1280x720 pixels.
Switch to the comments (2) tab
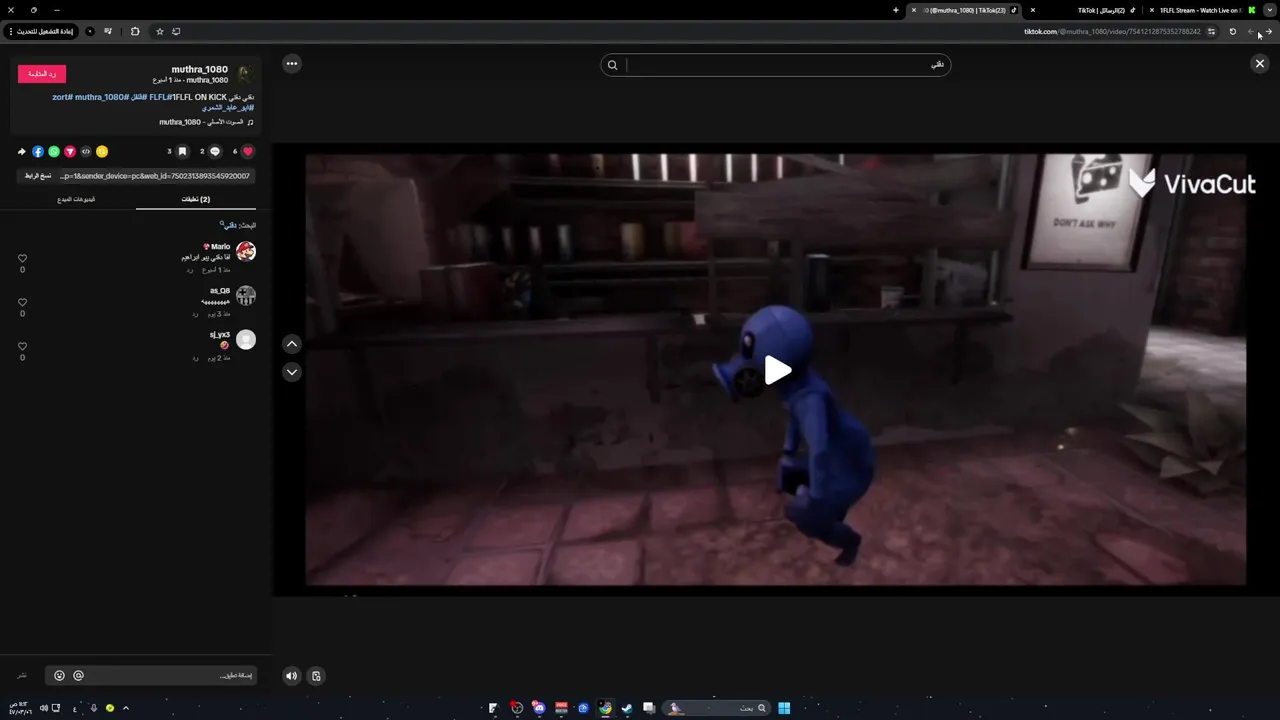(x=196, y=199)
